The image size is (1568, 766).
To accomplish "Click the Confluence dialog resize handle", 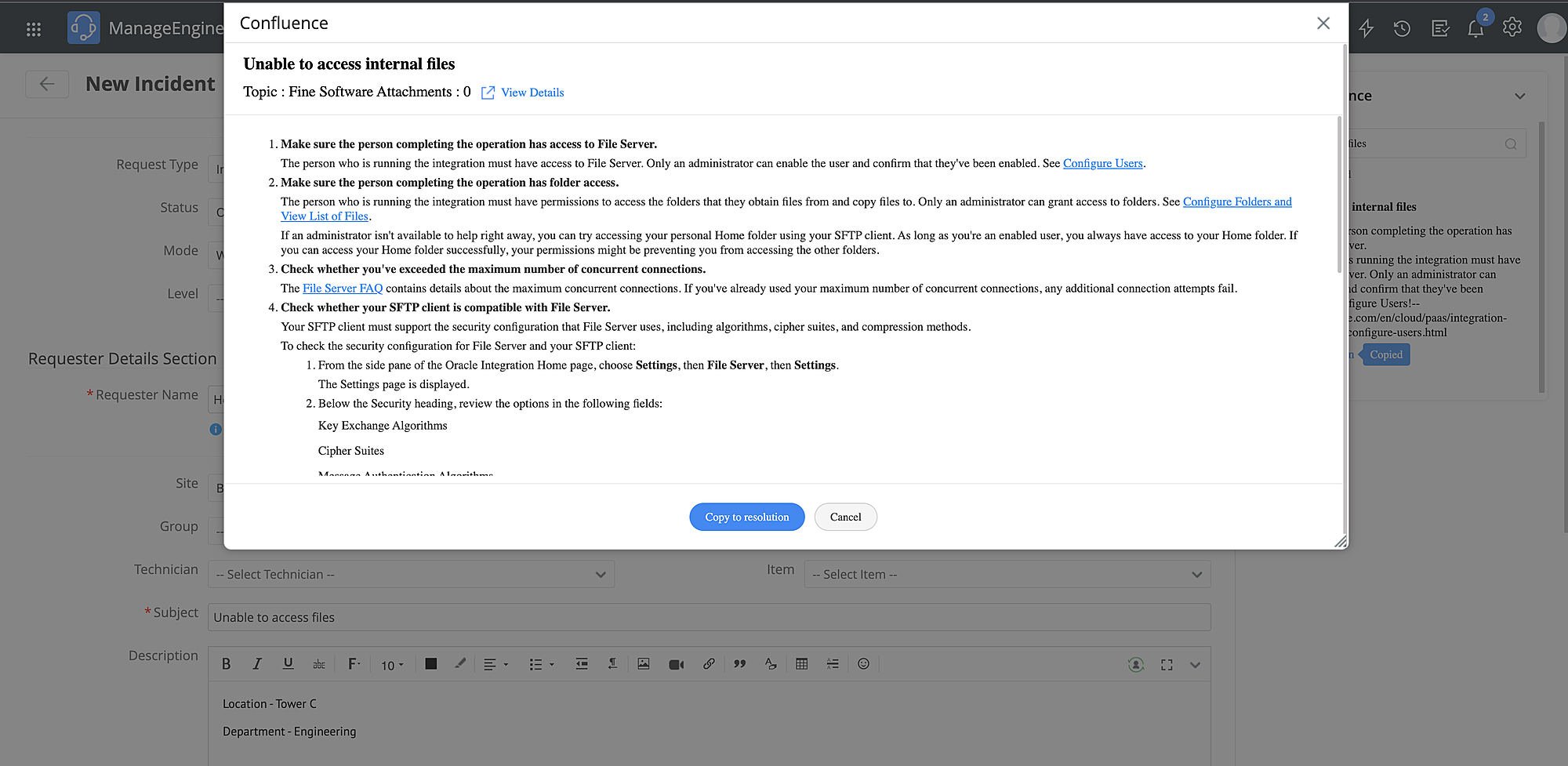I will [1341, 541].
